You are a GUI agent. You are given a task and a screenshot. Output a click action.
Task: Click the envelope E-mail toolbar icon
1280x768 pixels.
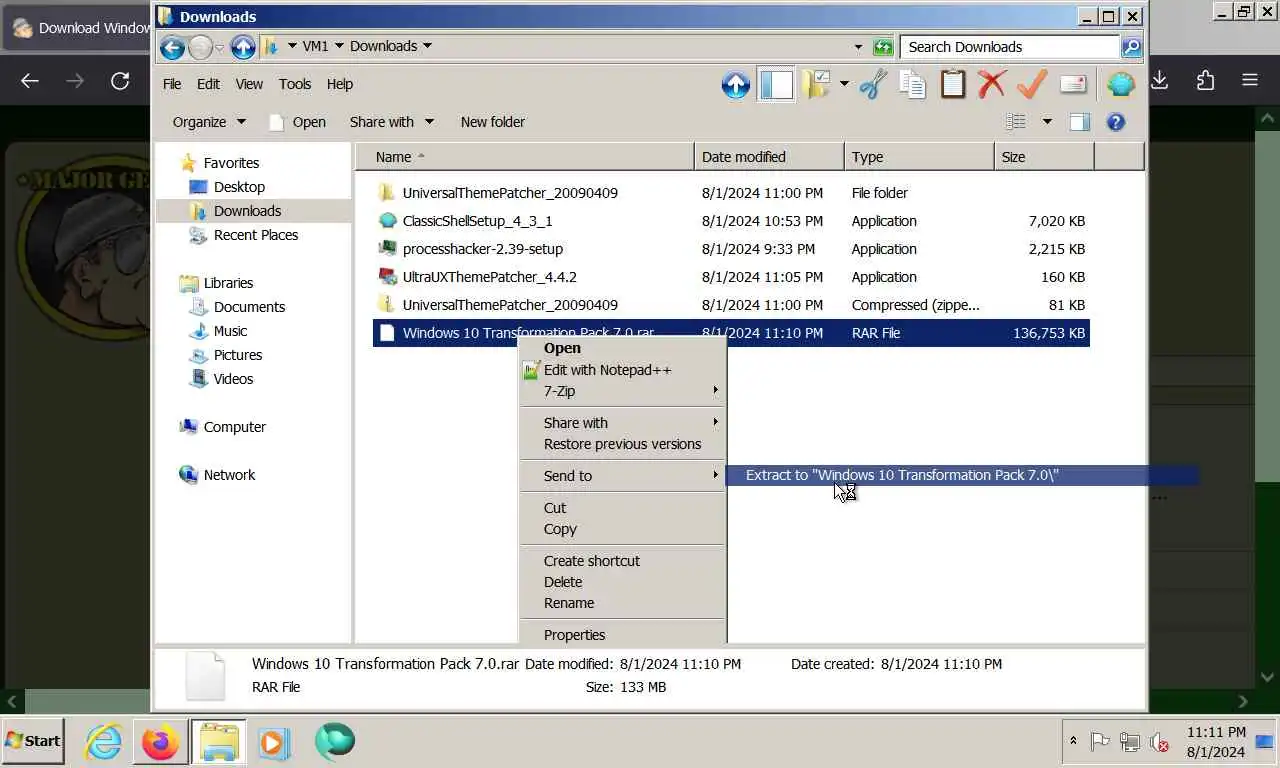tap(1073, 85)
